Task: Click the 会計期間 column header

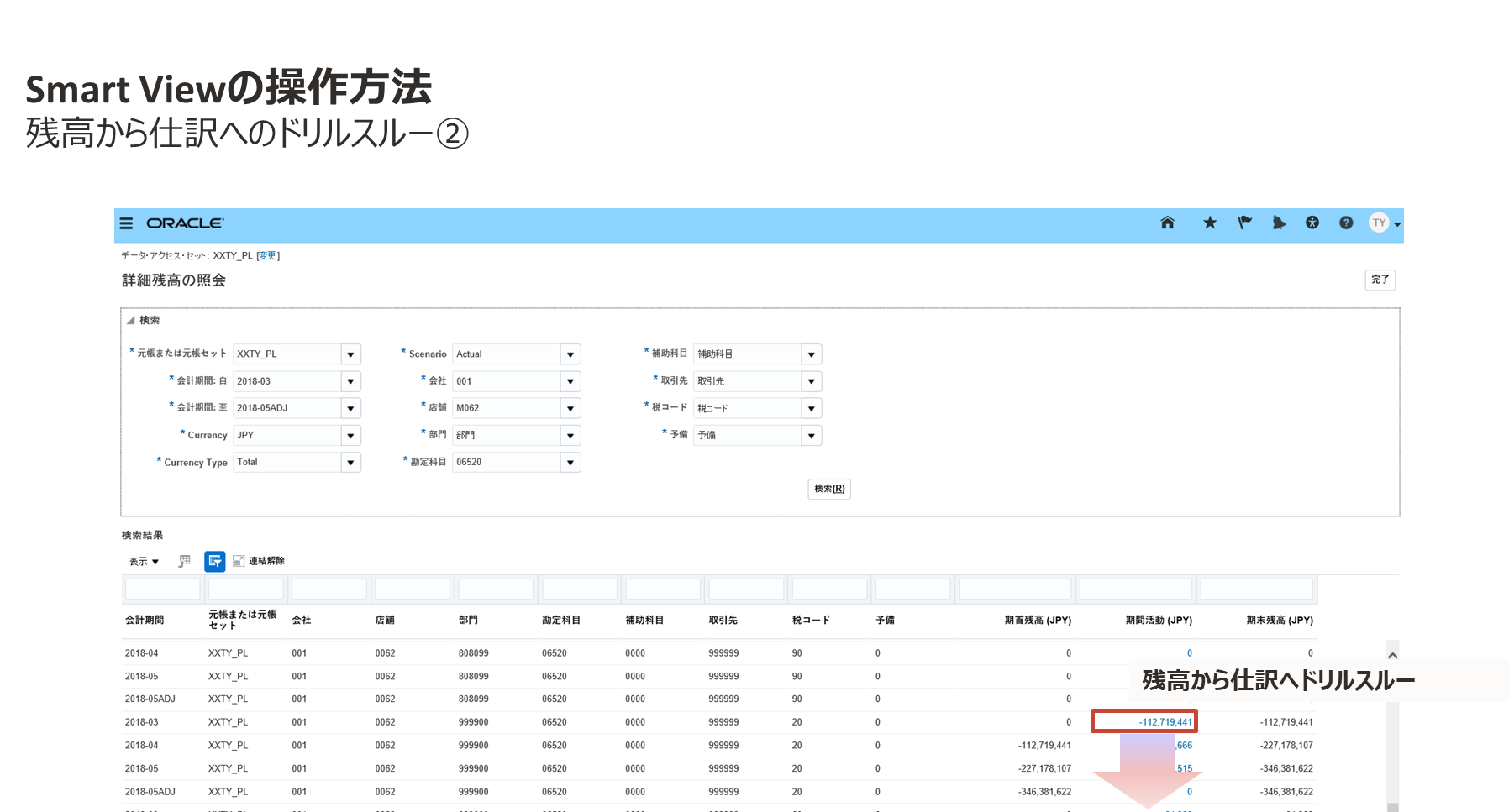Action: pyautogui.click(x=145, y=621)
